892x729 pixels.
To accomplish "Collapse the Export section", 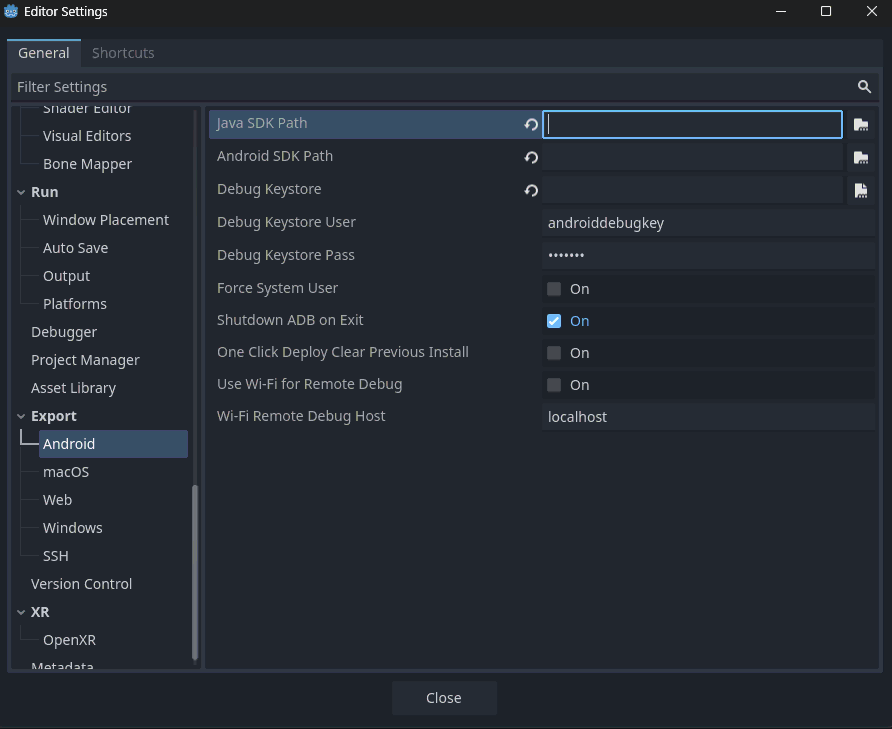I will pos(21,415).
